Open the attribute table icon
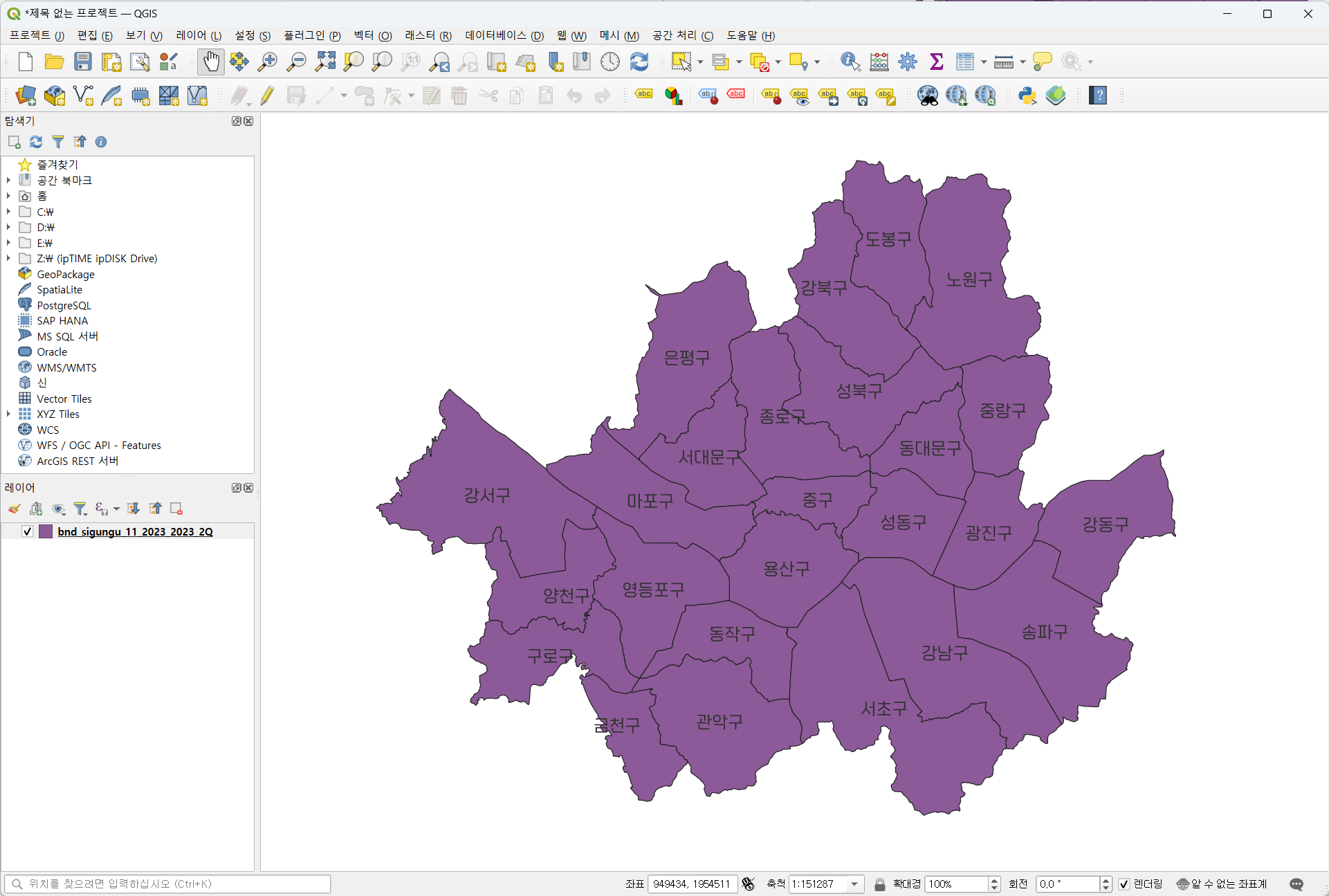 click(x=964, y=62)
